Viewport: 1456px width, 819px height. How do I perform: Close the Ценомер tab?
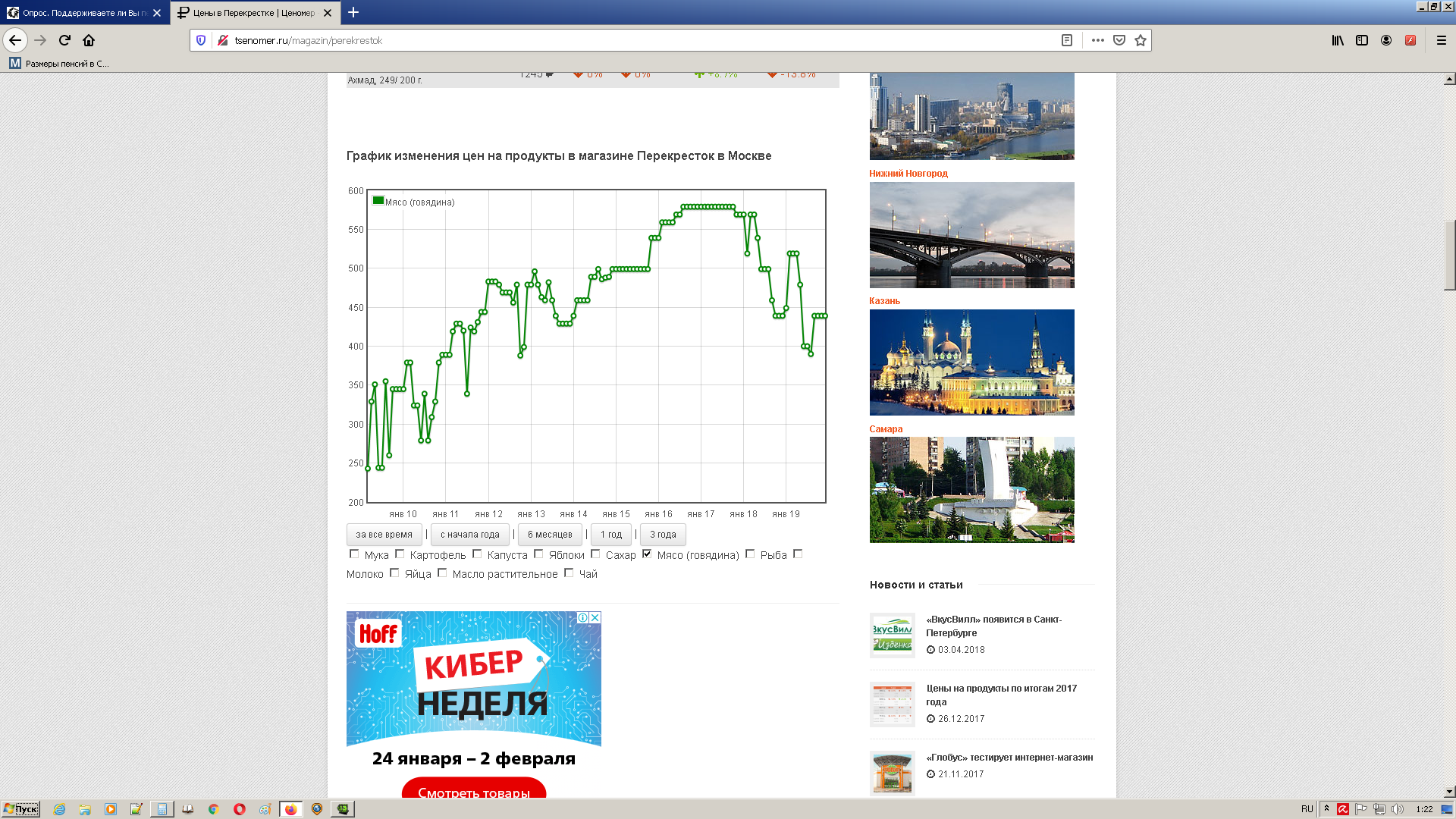coord(328,13)
